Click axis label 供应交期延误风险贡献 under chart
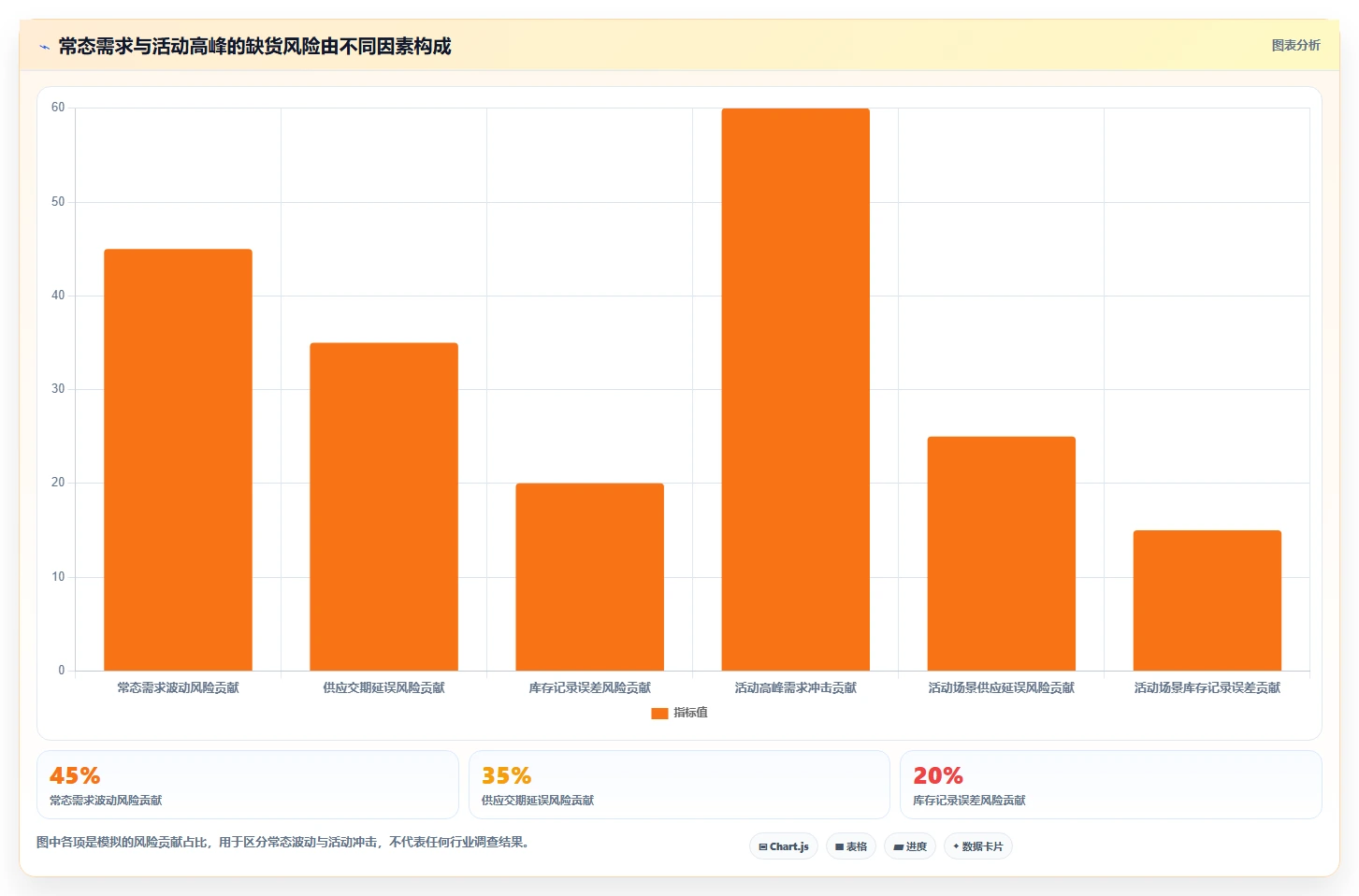Screen dimensions: 1359x896 click(x=383, y=687)
